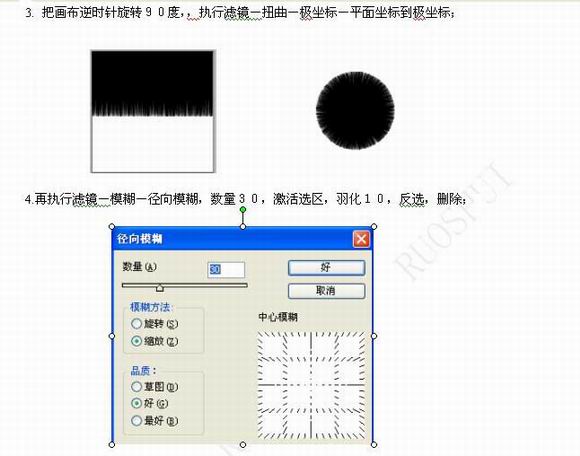This screenshot has width=580, height=456.
Task: Click the 品质 group label
Action: coord(143,371)
